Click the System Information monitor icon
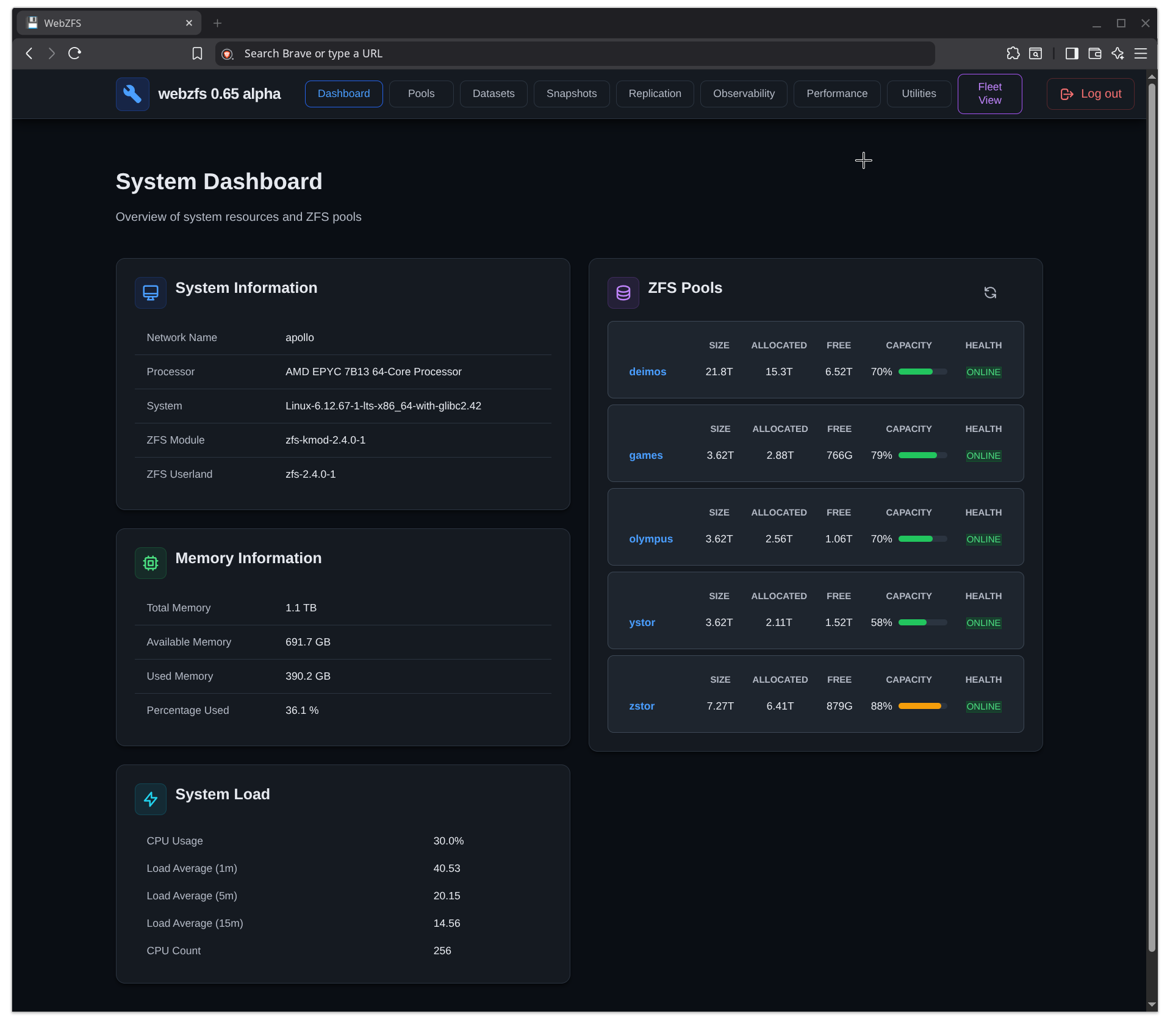Viewport: 1170px width, 1036px height. click(150, 292)
